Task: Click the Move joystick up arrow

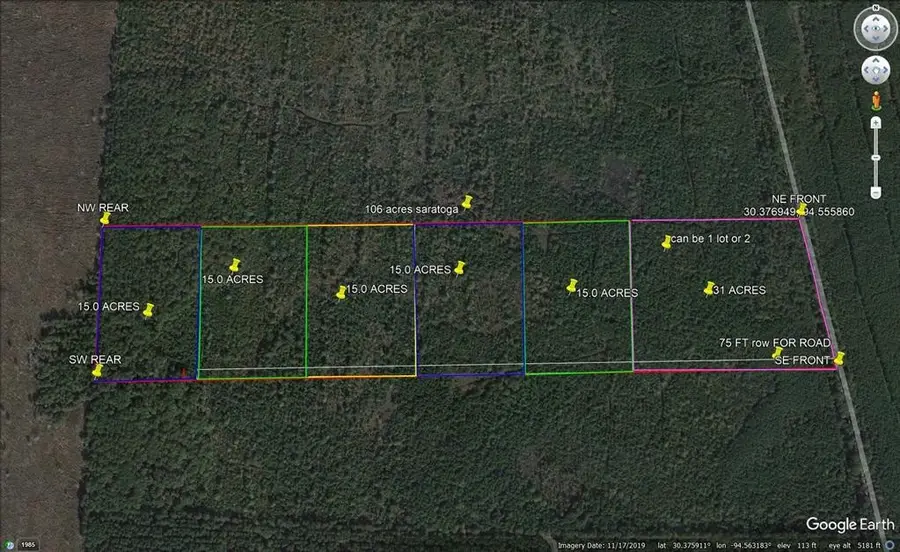Action: pos(876,60)
